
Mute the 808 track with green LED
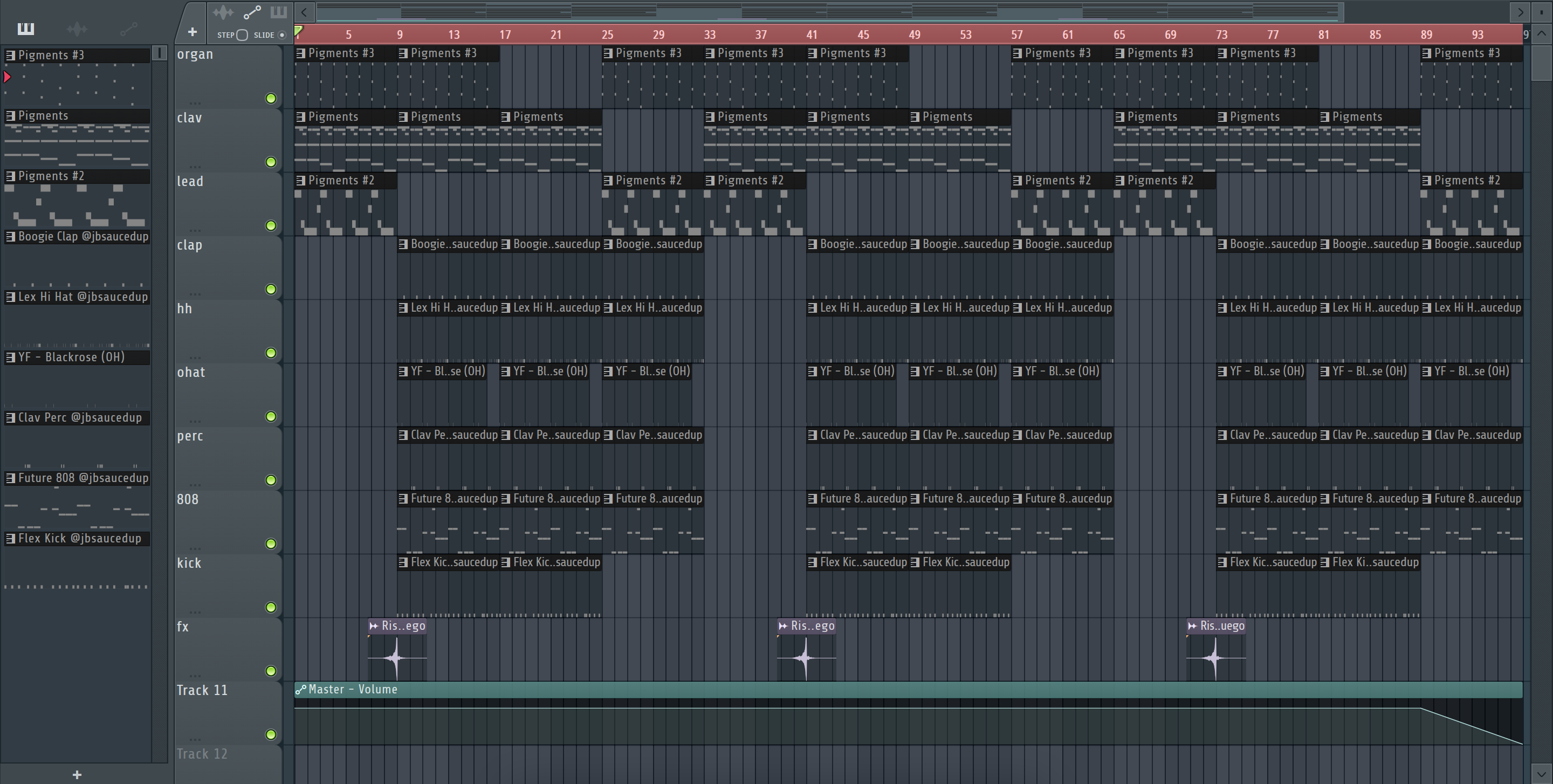(x=271, y=544)
